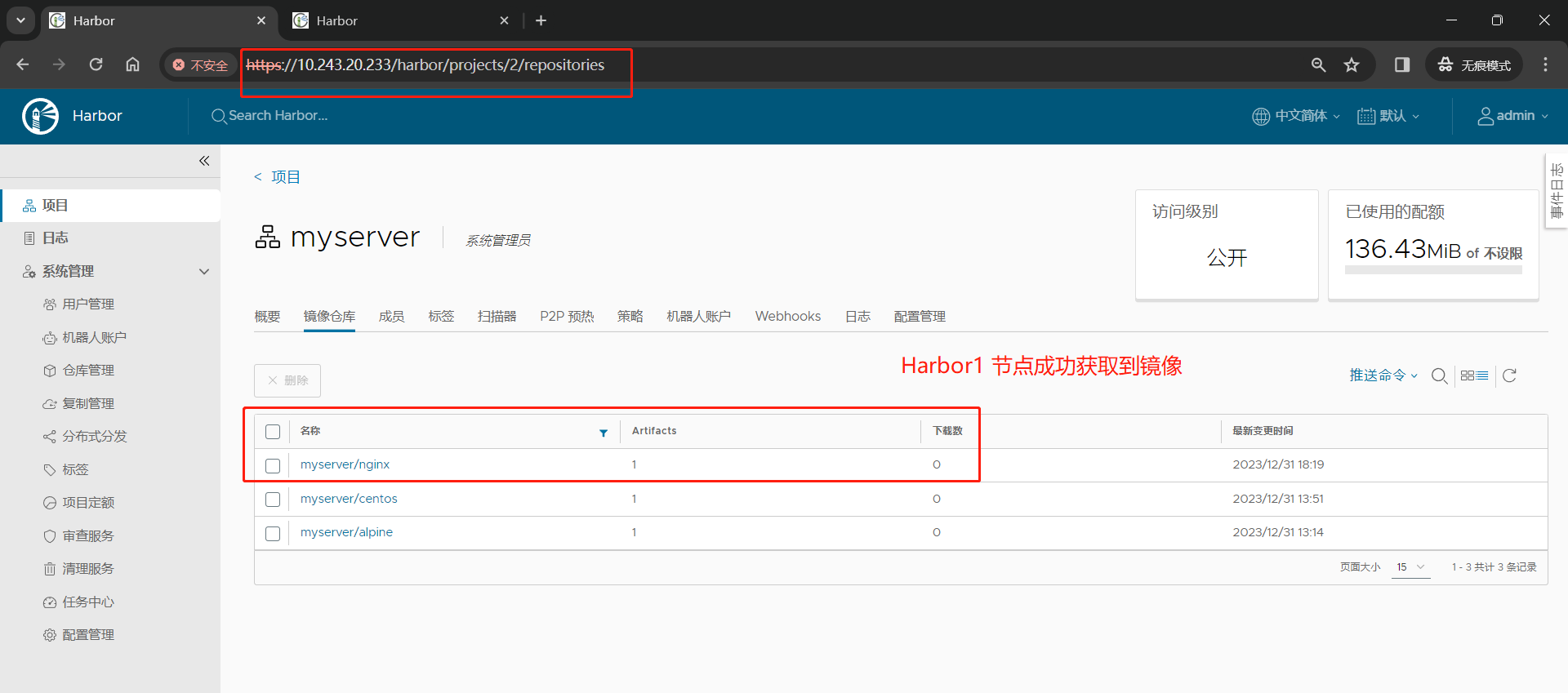Image resolution: width=1568 pixels, height=693 pixels.
Task: Switch to the 日志 project tab
Action: click(857, 317)
